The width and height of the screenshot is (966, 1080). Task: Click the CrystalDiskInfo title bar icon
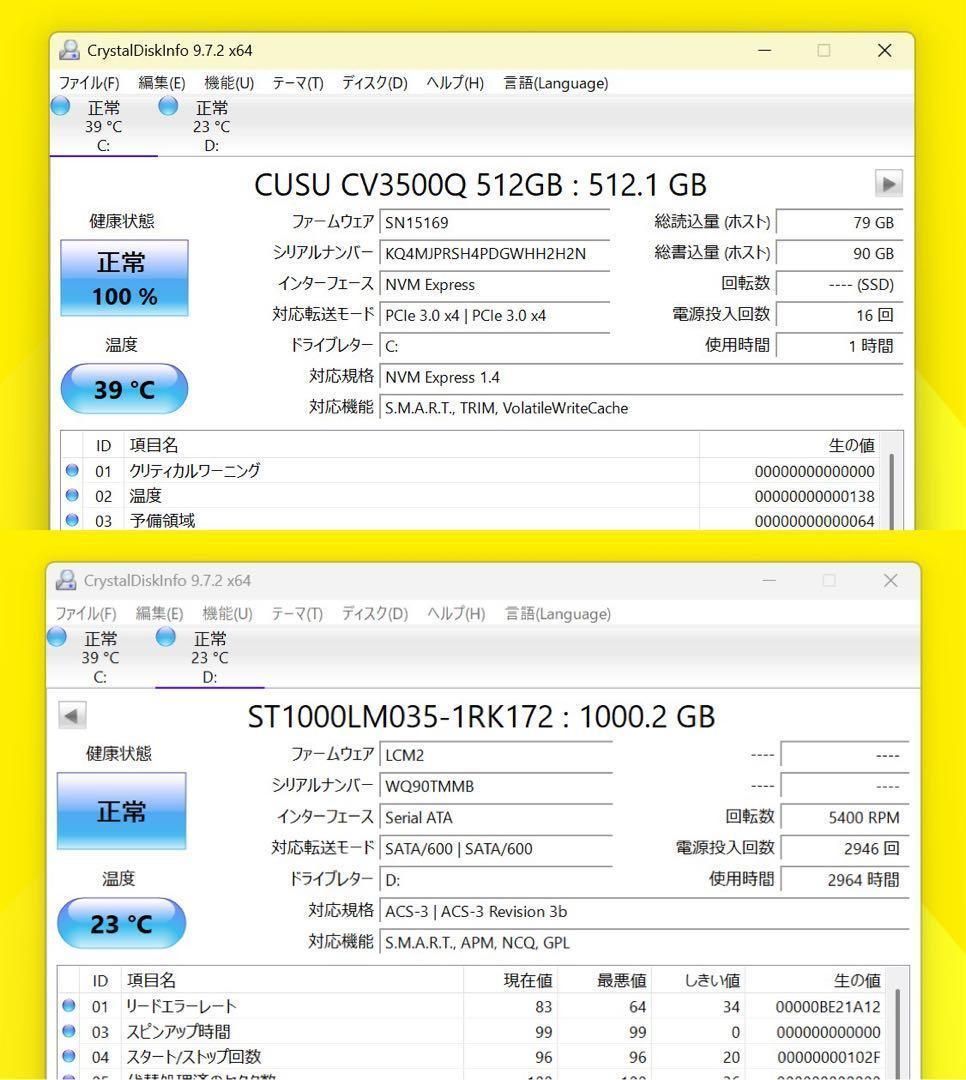click(x=67, y=49)
